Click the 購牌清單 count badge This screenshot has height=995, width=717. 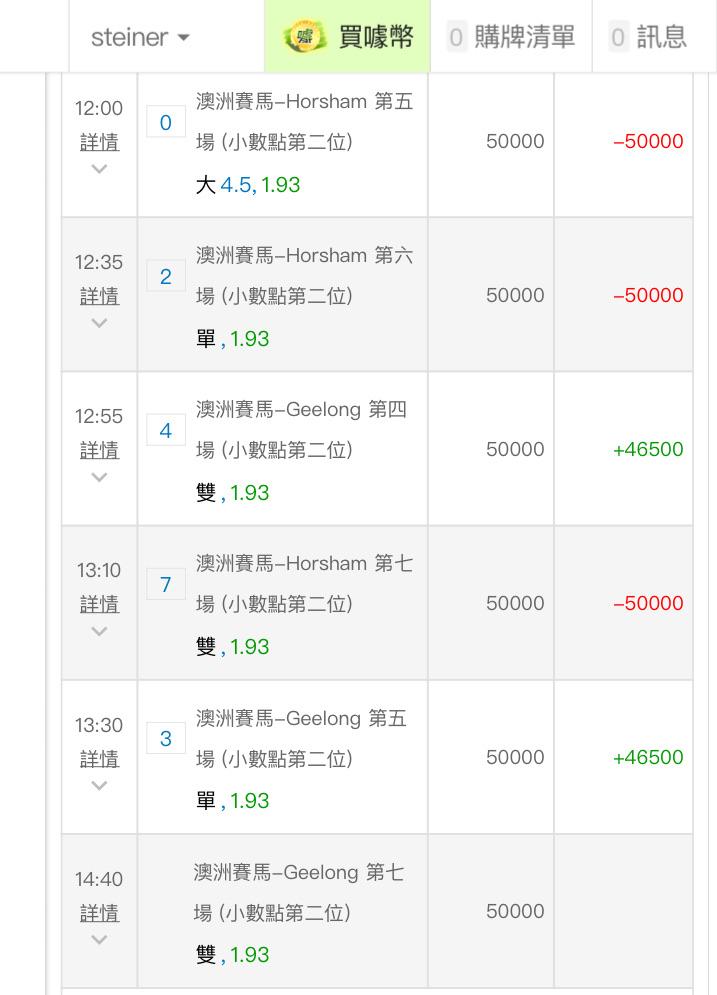(456, 37)
